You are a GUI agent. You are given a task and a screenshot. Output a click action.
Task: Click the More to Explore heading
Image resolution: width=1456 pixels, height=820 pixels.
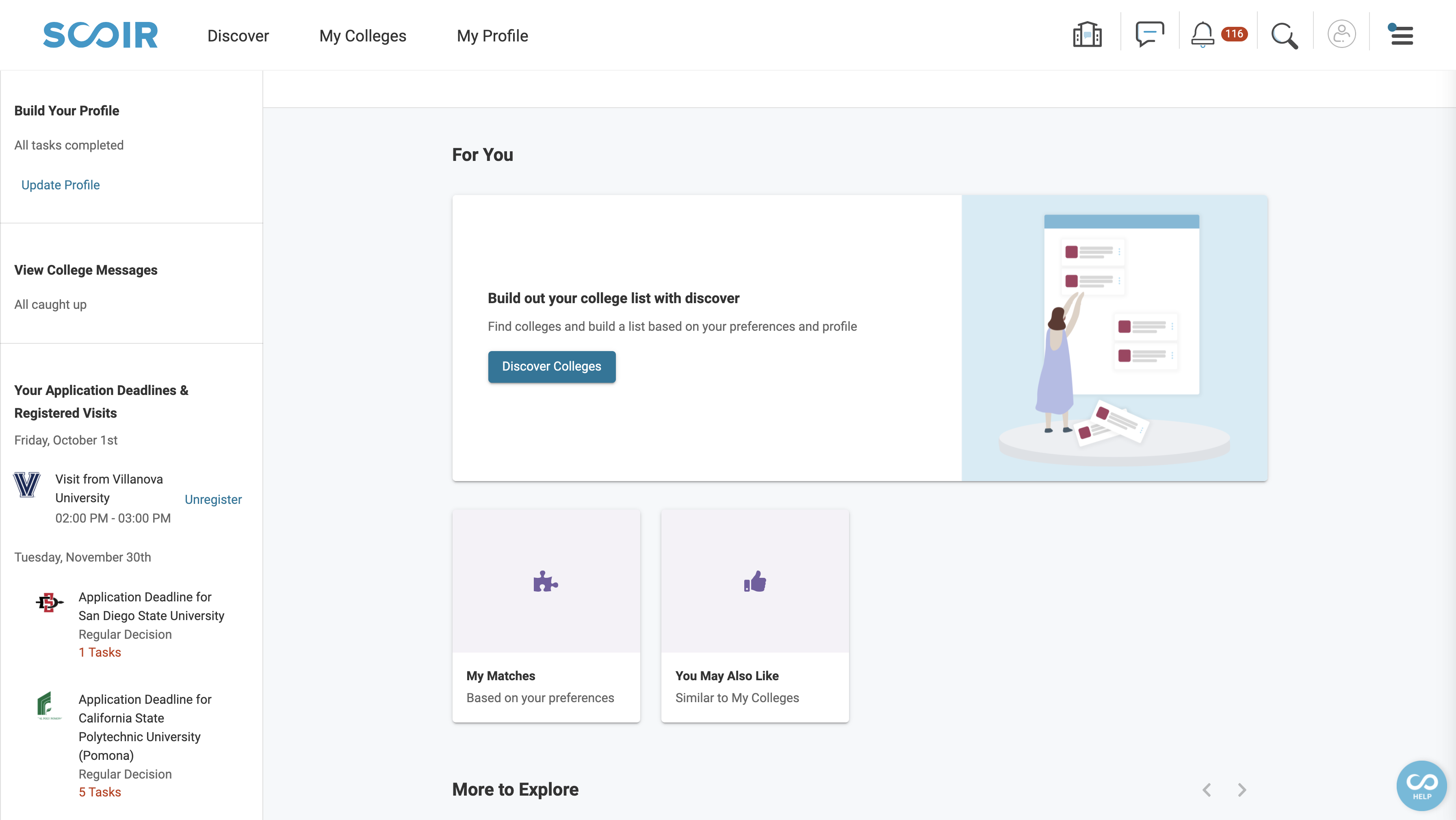[x=515, y=790]
